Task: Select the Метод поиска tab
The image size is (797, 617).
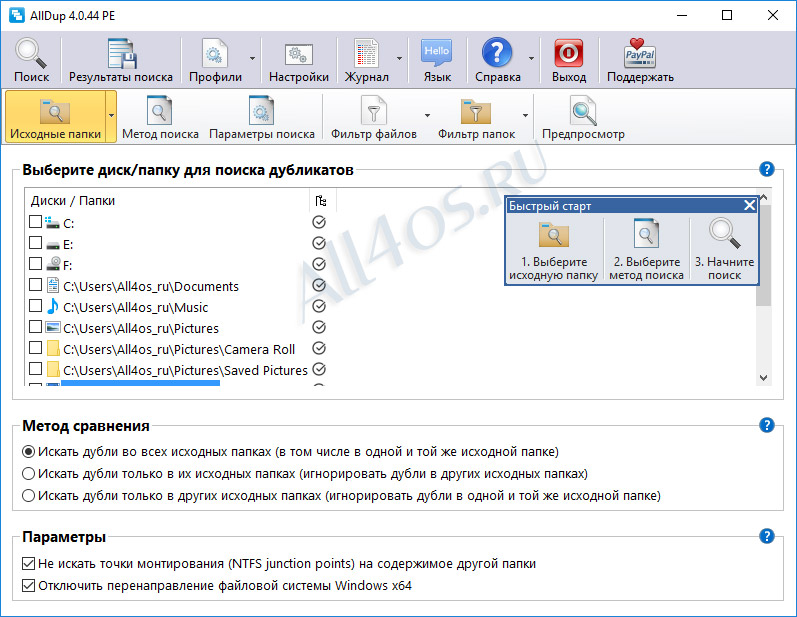Action: (160, 117)
